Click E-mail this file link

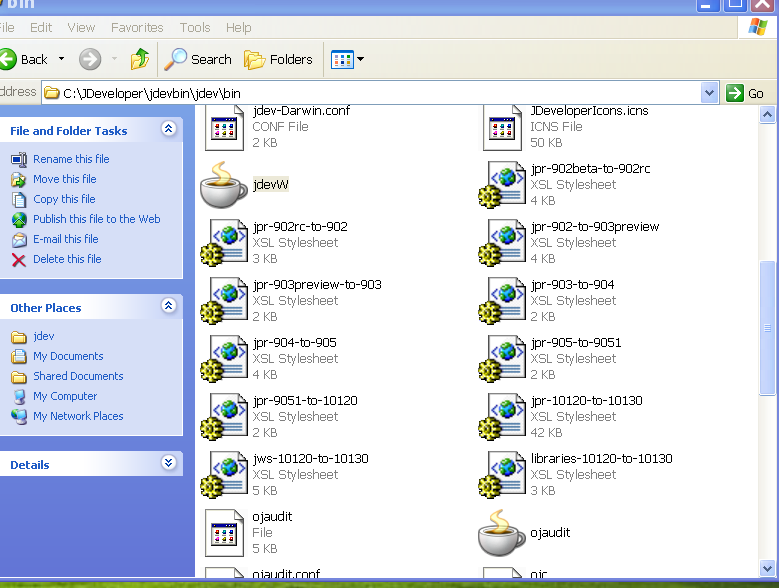click(x=66, y=239)
